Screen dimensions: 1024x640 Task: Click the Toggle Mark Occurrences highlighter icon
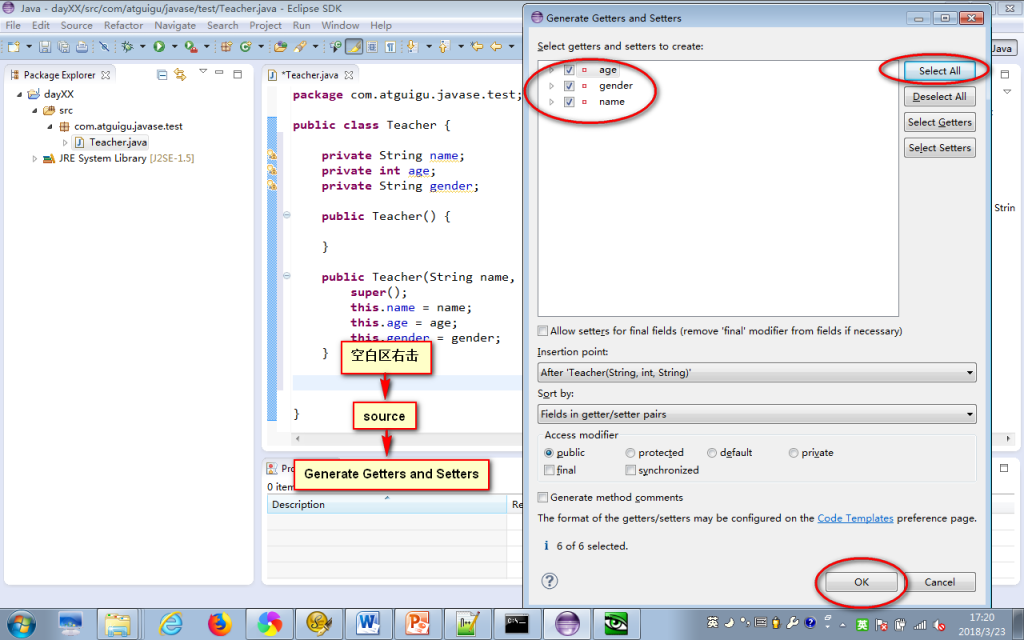coord(354,46)
